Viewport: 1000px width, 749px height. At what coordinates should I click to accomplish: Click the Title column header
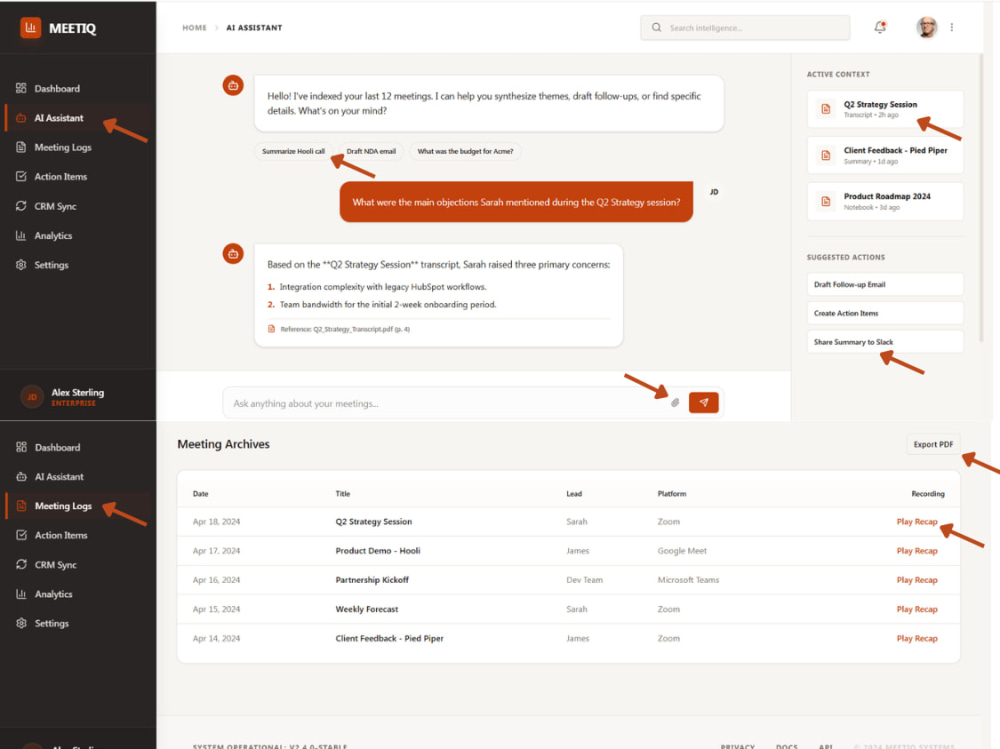[342, 494]
